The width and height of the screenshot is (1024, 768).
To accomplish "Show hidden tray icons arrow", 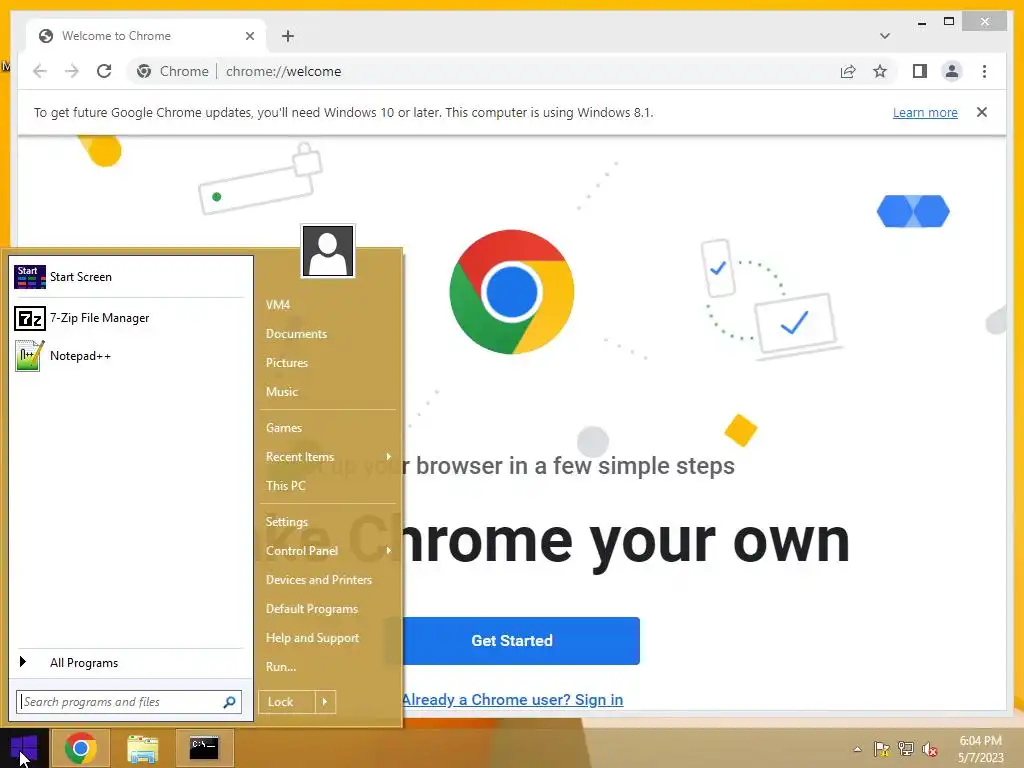I will point(857,749).
